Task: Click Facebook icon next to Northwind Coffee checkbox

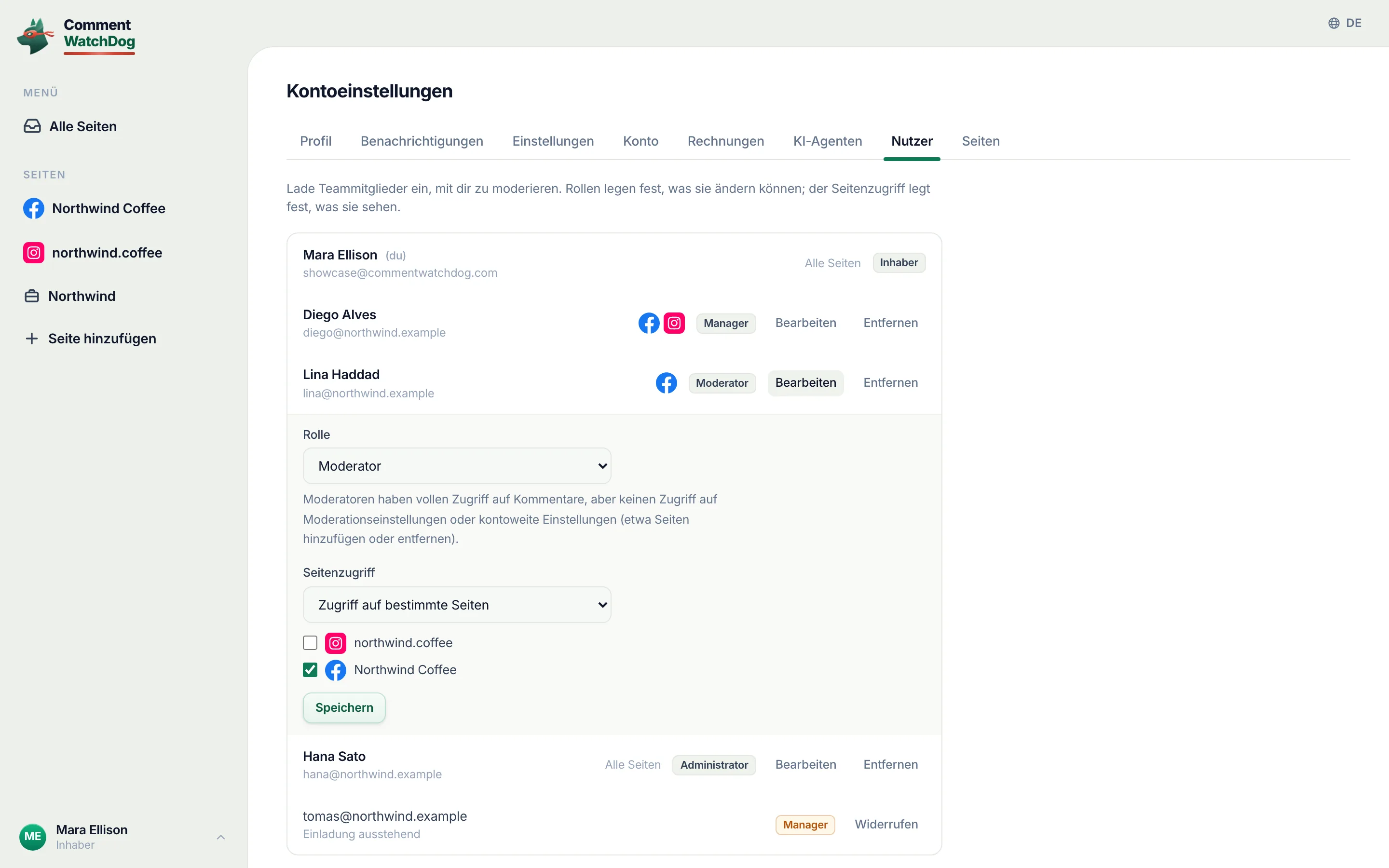Action: (335, 670)
